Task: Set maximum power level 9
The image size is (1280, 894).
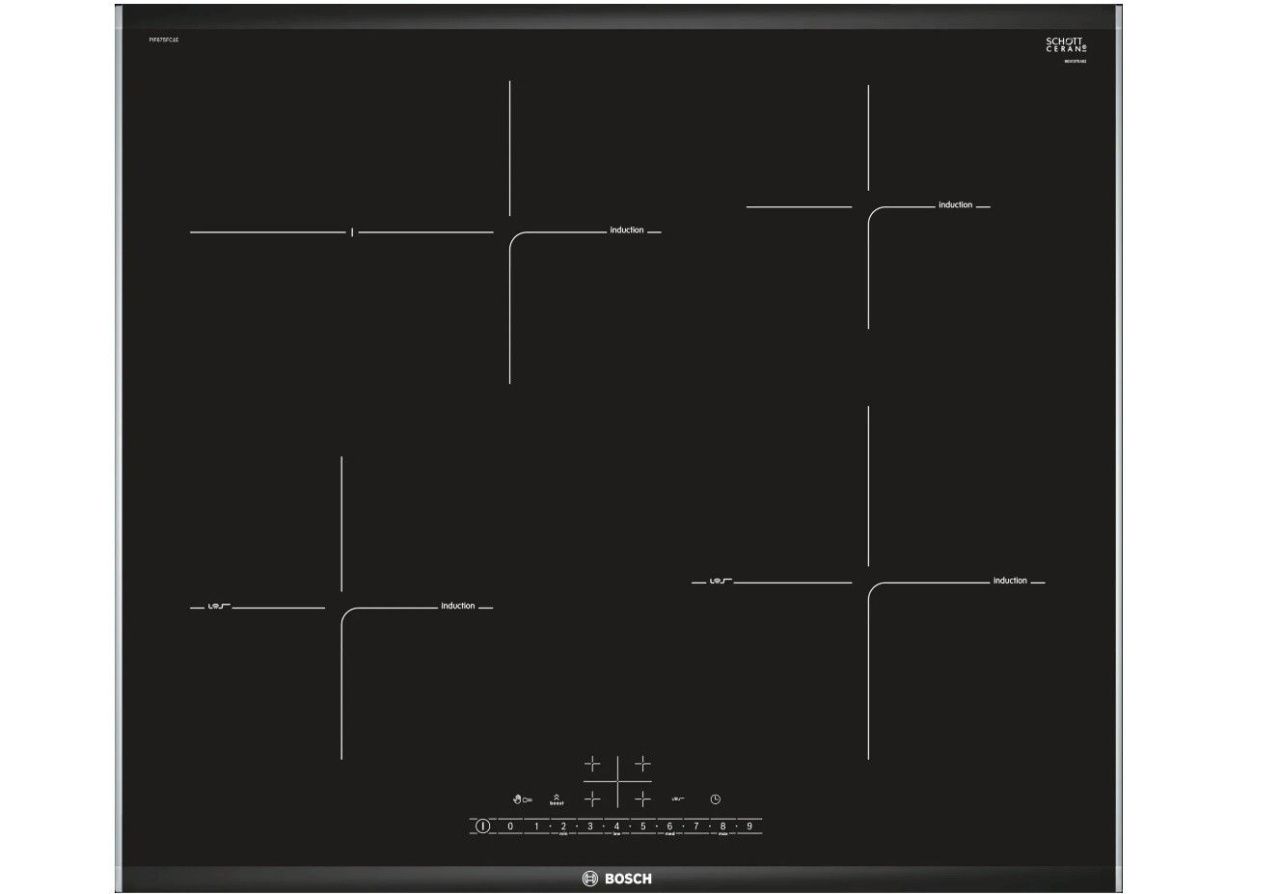Action: tap(749, 826)
